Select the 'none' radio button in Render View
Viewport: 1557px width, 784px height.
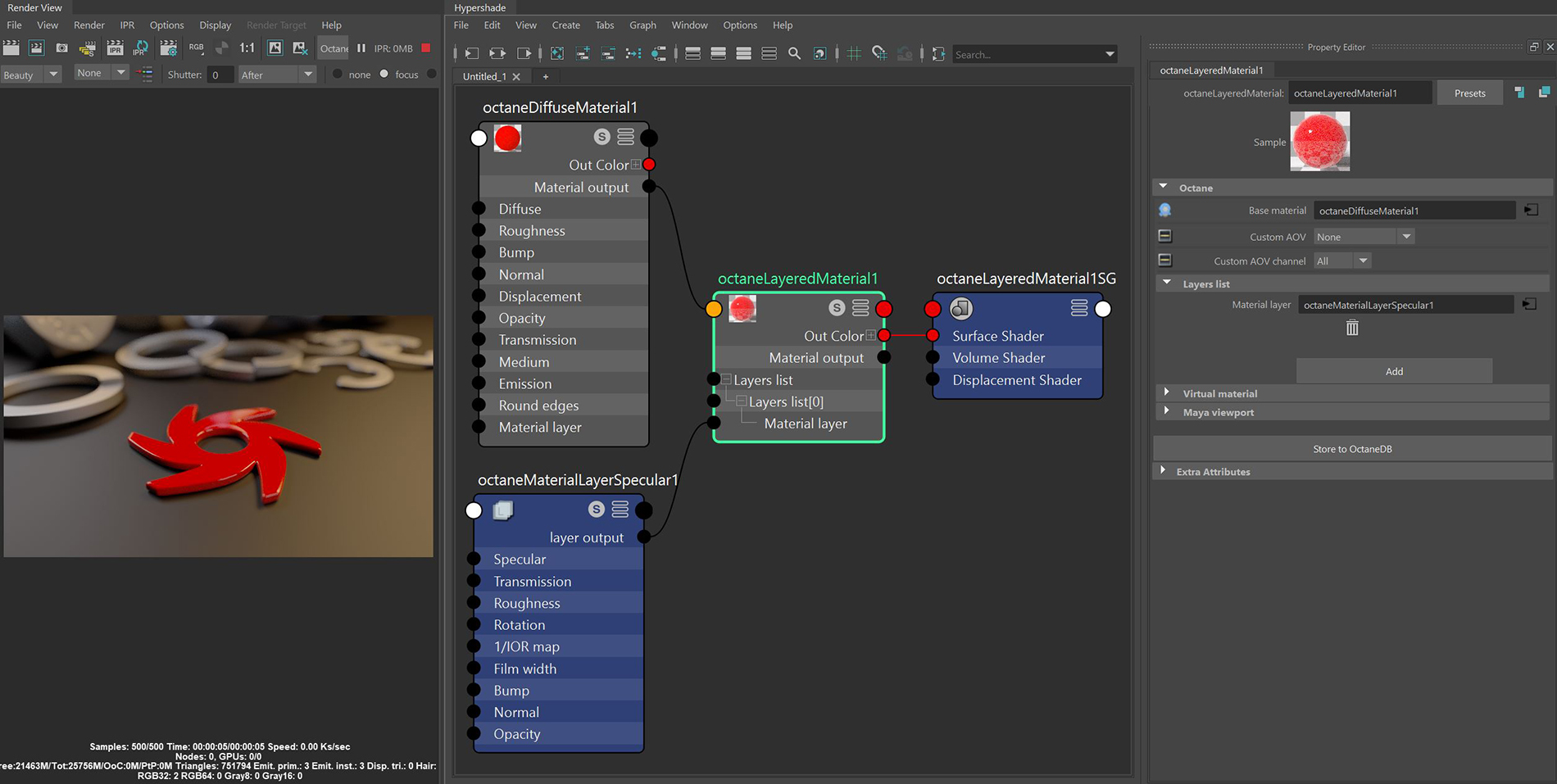(337, 74)
